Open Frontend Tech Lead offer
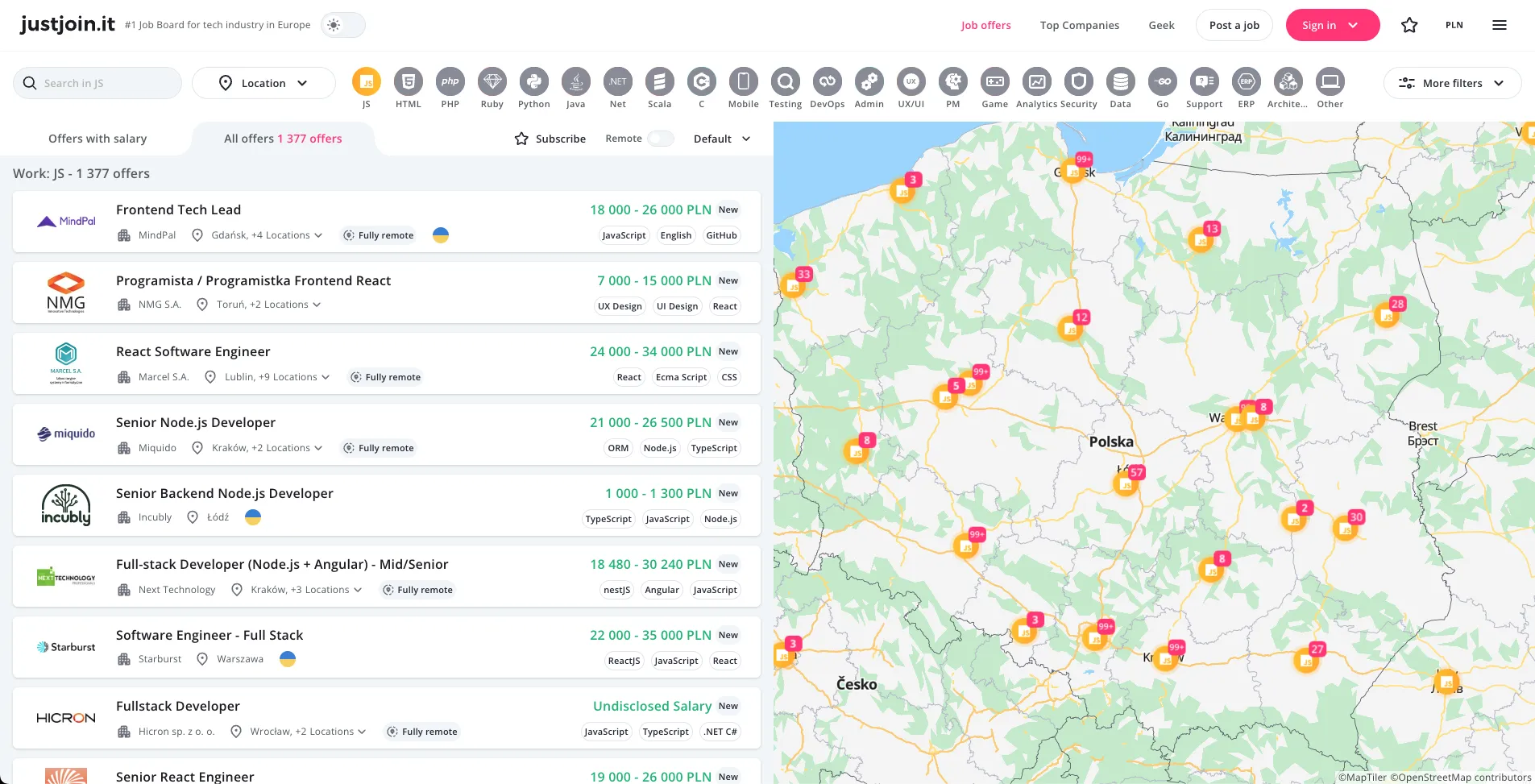 click(387, 222)
